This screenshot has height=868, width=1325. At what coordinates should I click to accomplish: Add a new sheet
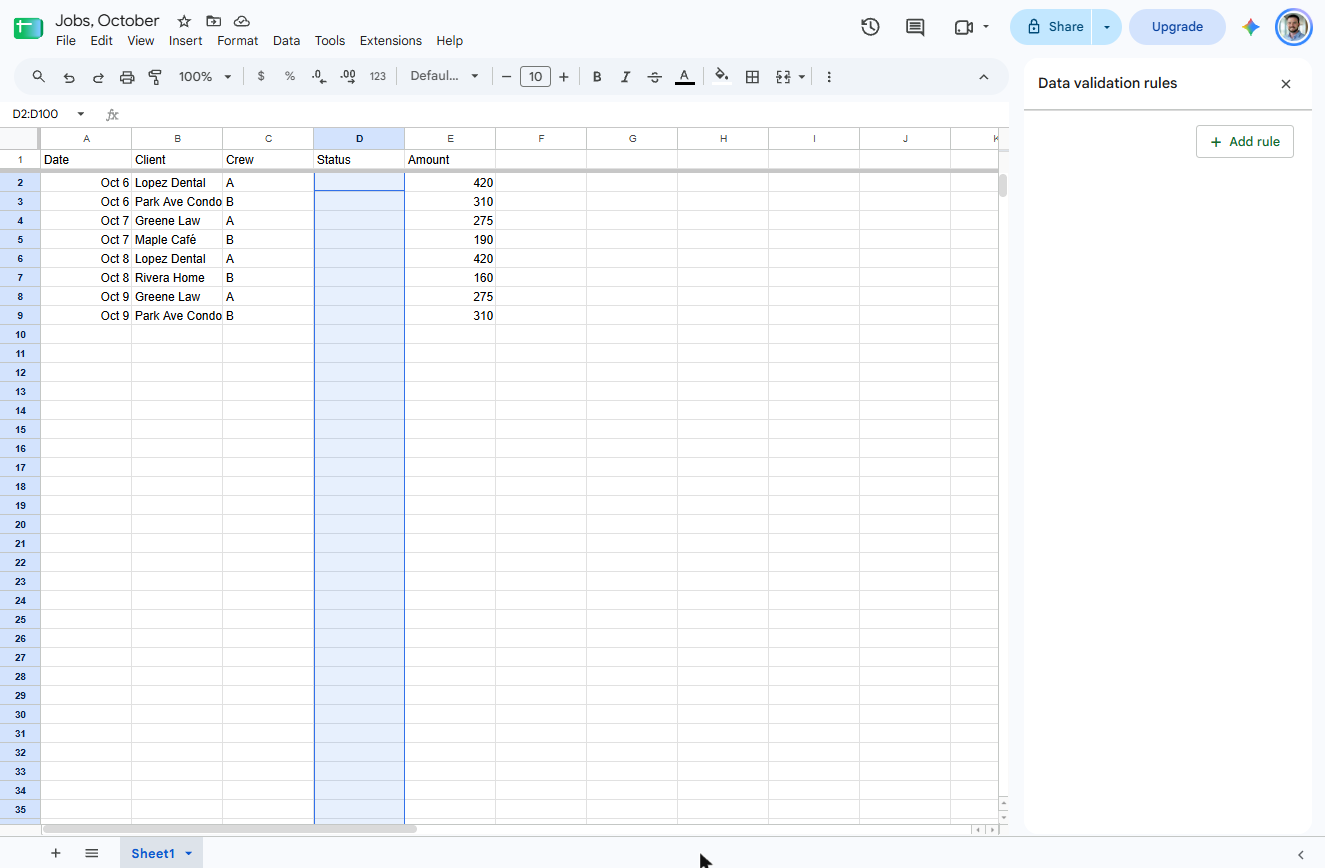point(56,853)
